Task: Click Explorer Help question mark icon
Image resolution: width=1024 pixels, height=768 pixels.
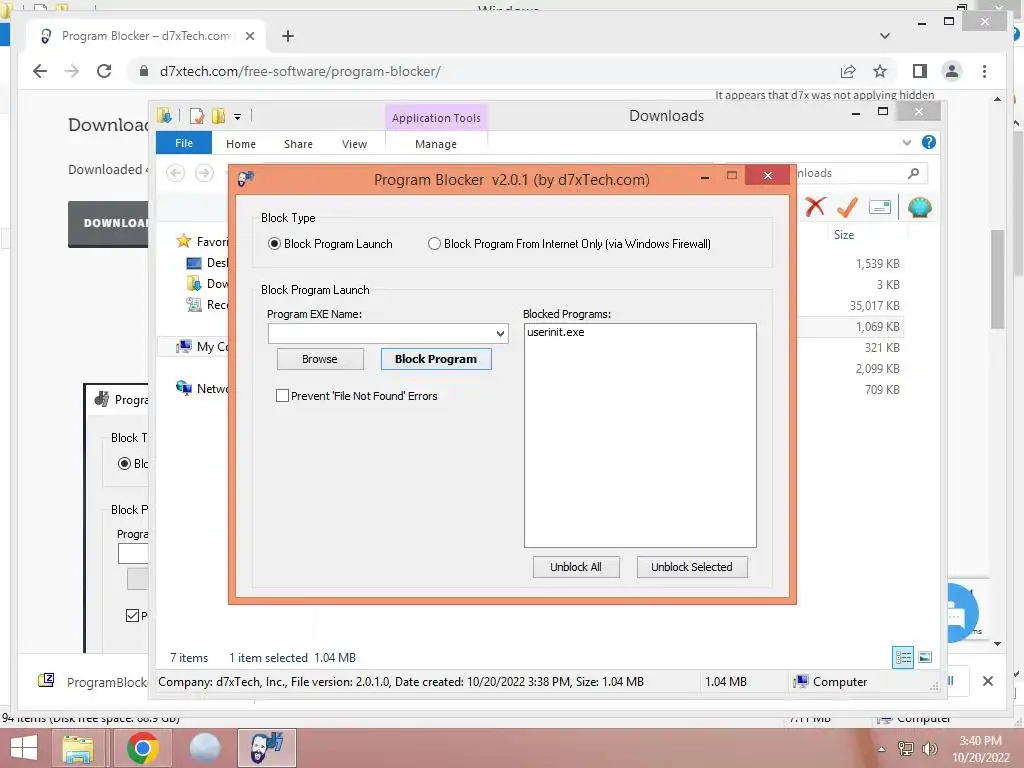Action: click(x=928, y=142)
